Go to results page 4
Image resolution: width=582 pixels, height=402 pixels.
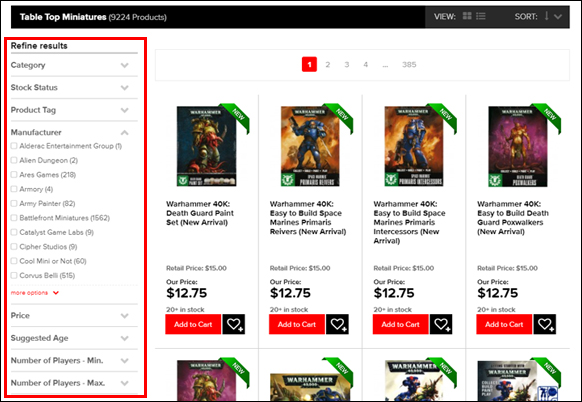coord(366,65)
